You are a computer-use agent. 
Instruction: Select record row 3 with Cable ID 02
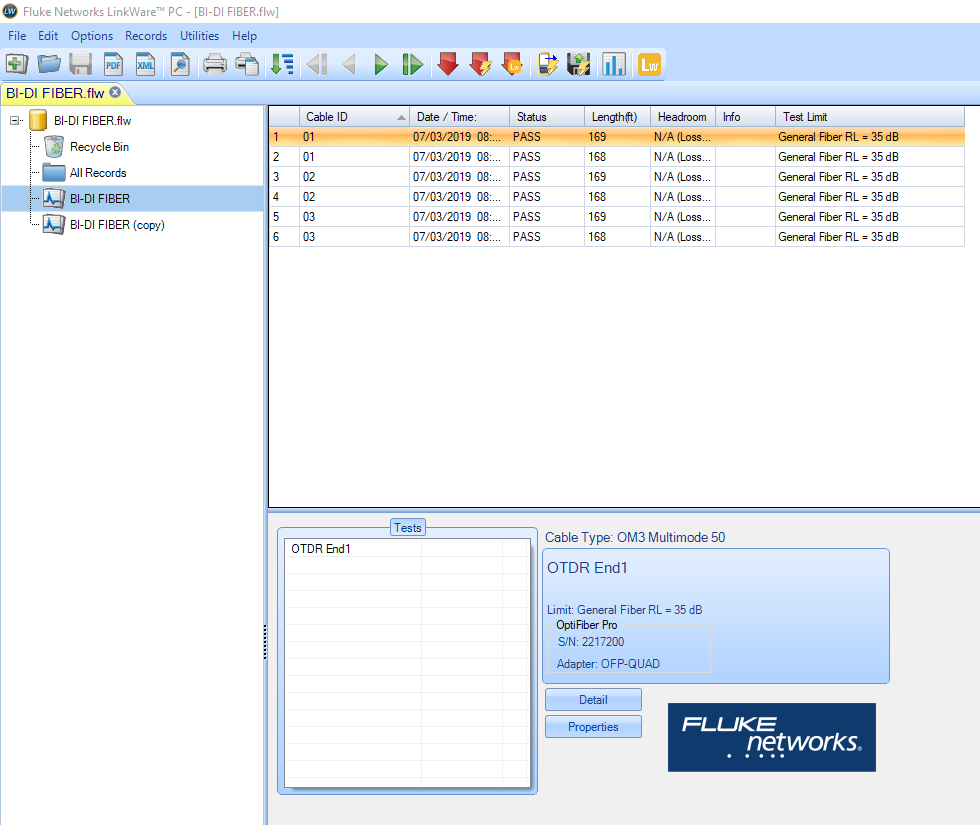(617, 177)
